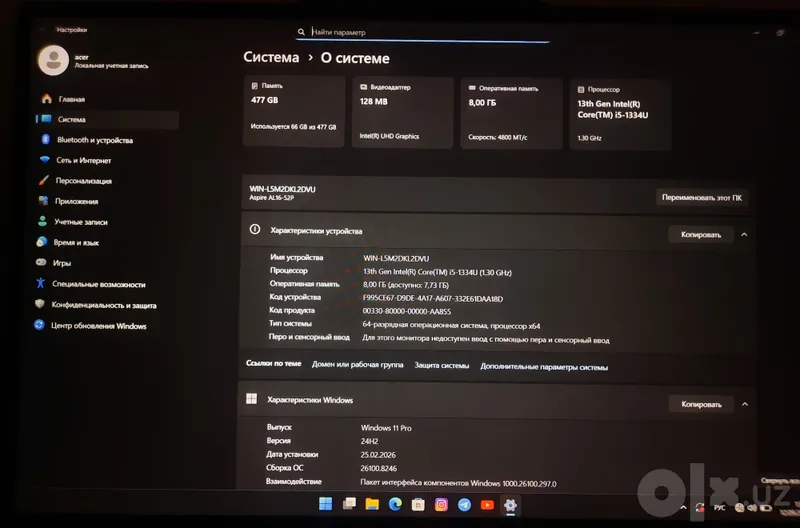The height and width of the screenshot is (528, 800).
Task: Click the Персонализация brush icon
Action: coord(44,180)
